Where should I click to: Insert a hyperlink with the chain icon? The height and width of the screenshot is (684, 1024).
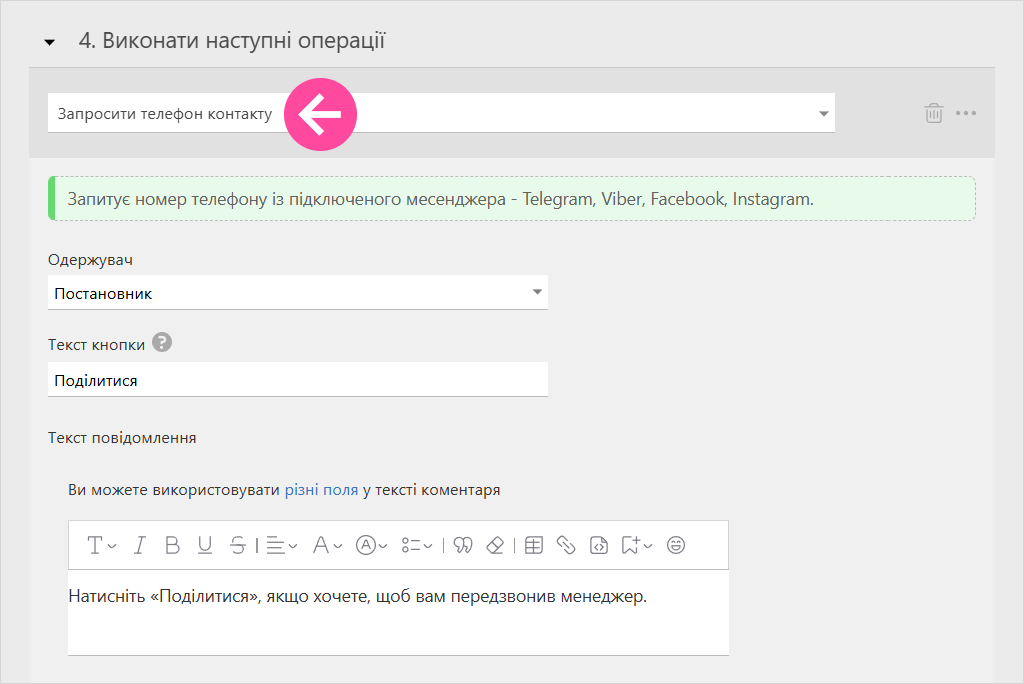pyautogui.click(x=566, y=545)
